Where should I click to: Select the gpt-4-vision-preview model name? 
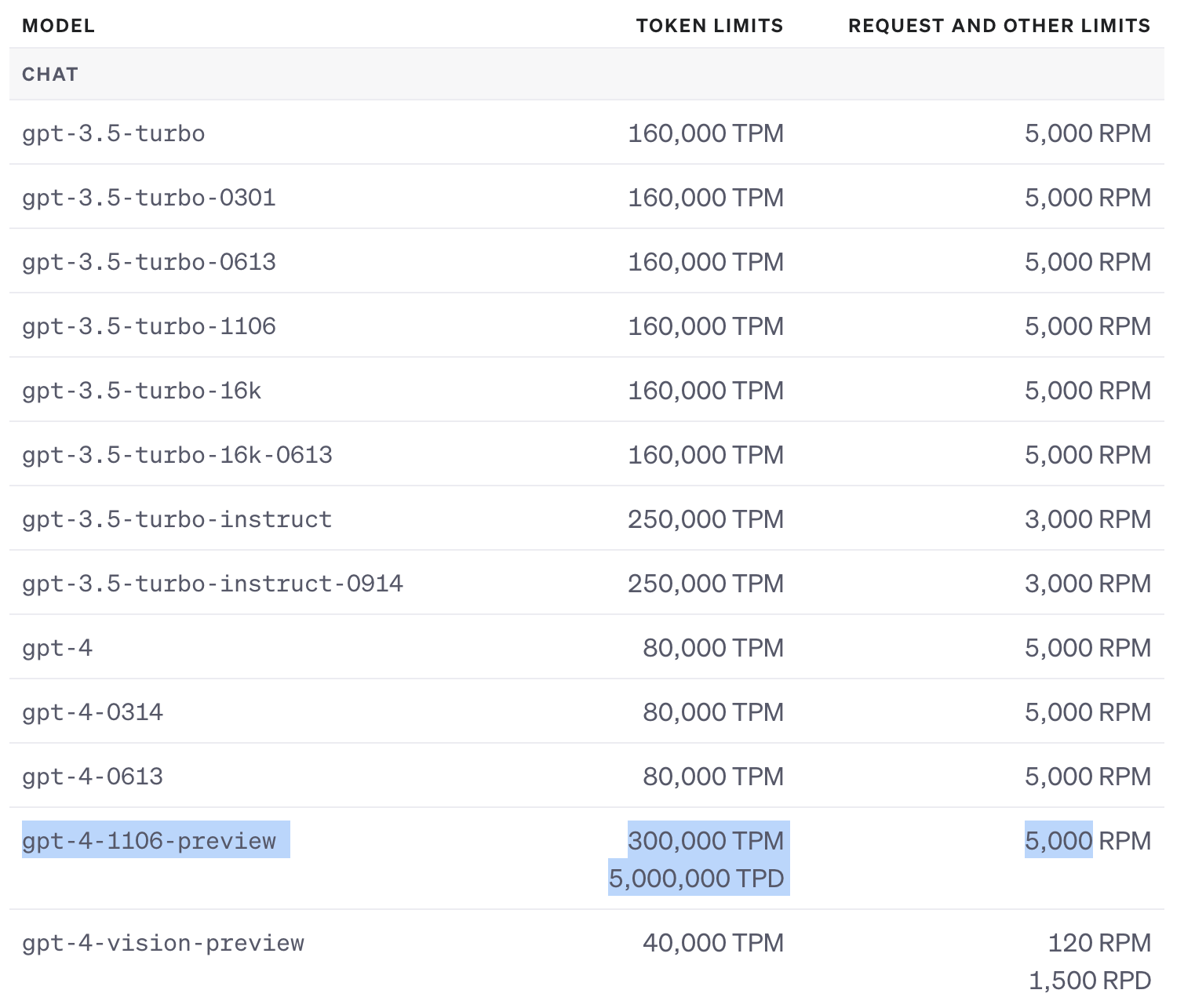click(163, 943)
